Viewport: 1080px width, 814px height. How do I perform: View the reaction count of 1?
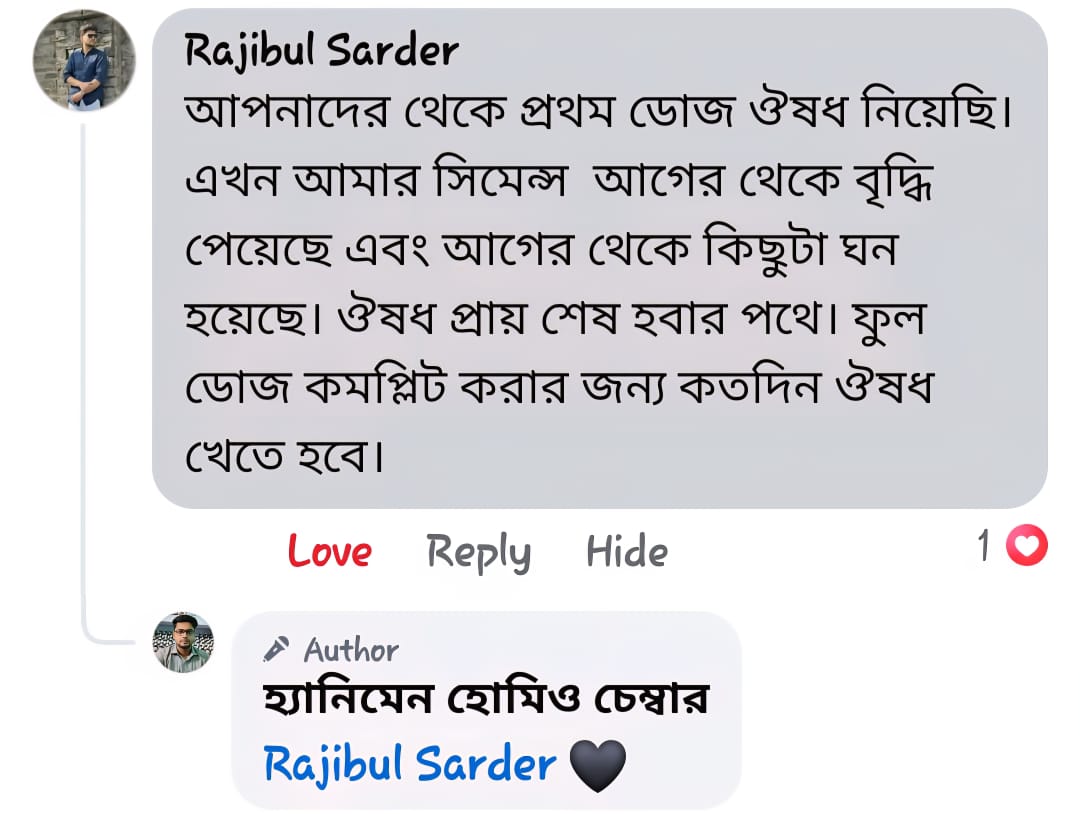[x=984, y=546]
